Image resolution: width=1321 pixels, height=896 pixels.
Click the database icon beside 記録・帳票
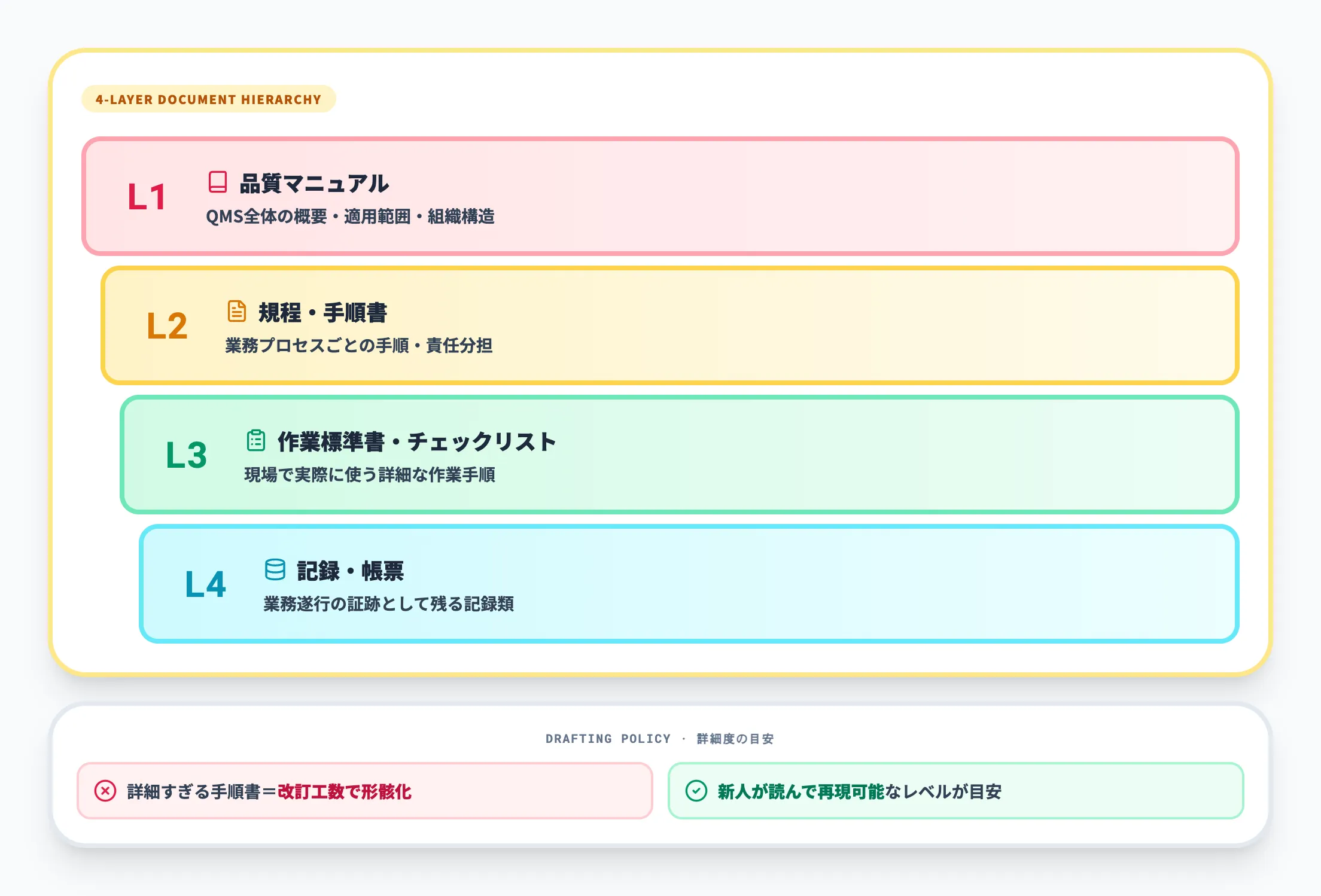point(275,571)
